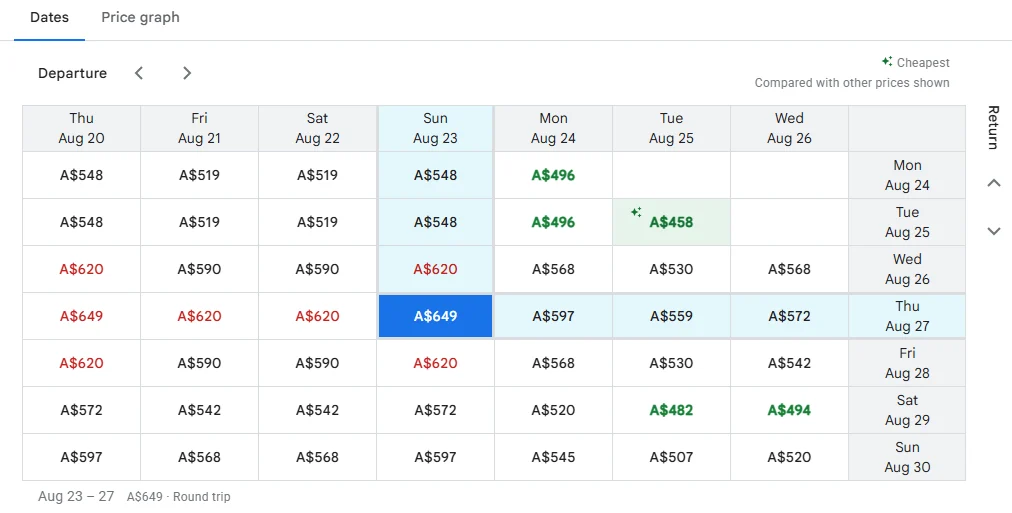
Task: Select A$519 departing Aug 22, returning Aug 25
Action: tap(318, 222)
